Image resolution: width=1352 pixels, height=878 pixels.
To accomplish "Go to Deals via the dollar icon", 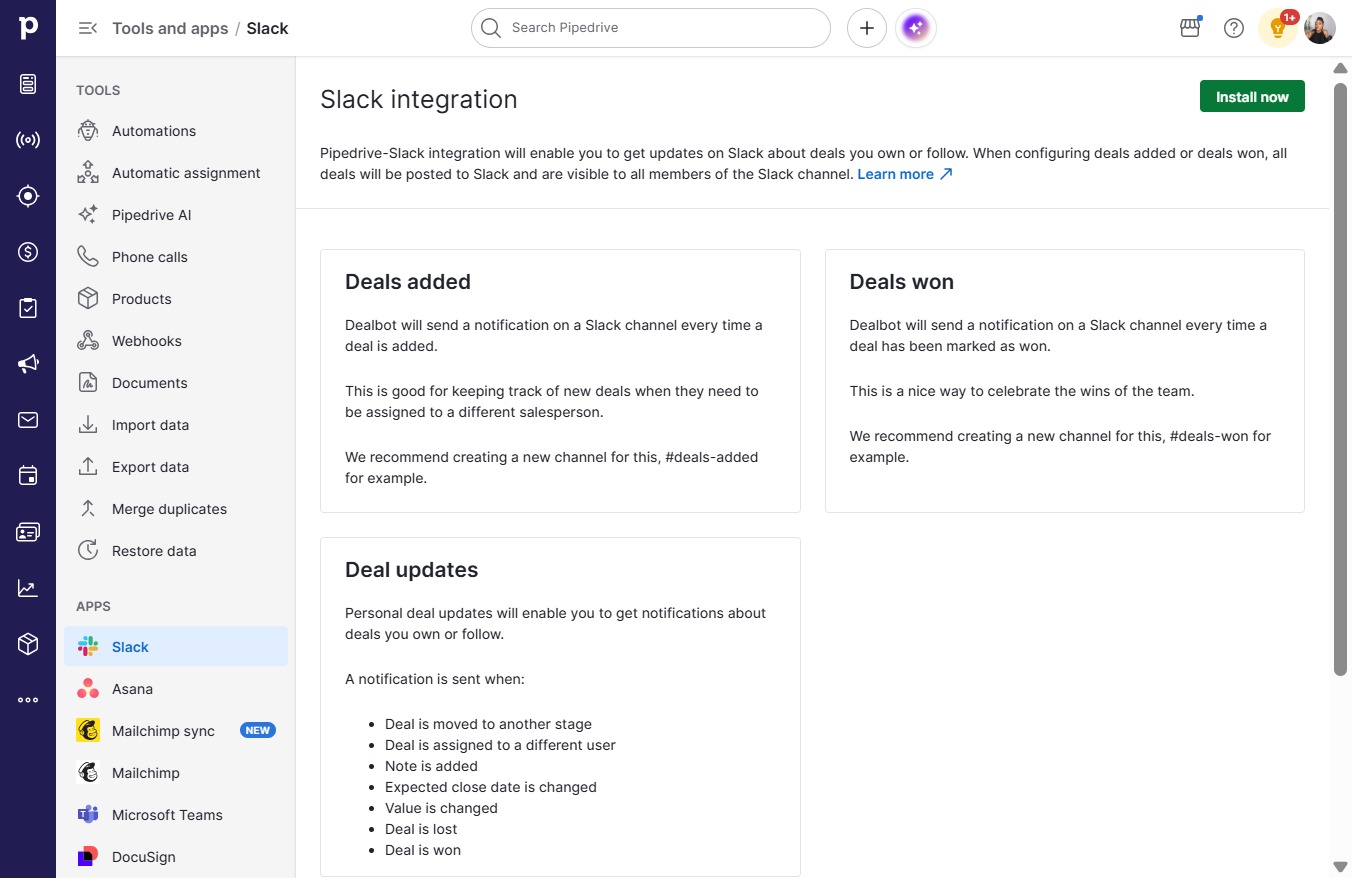I will 28,252.
